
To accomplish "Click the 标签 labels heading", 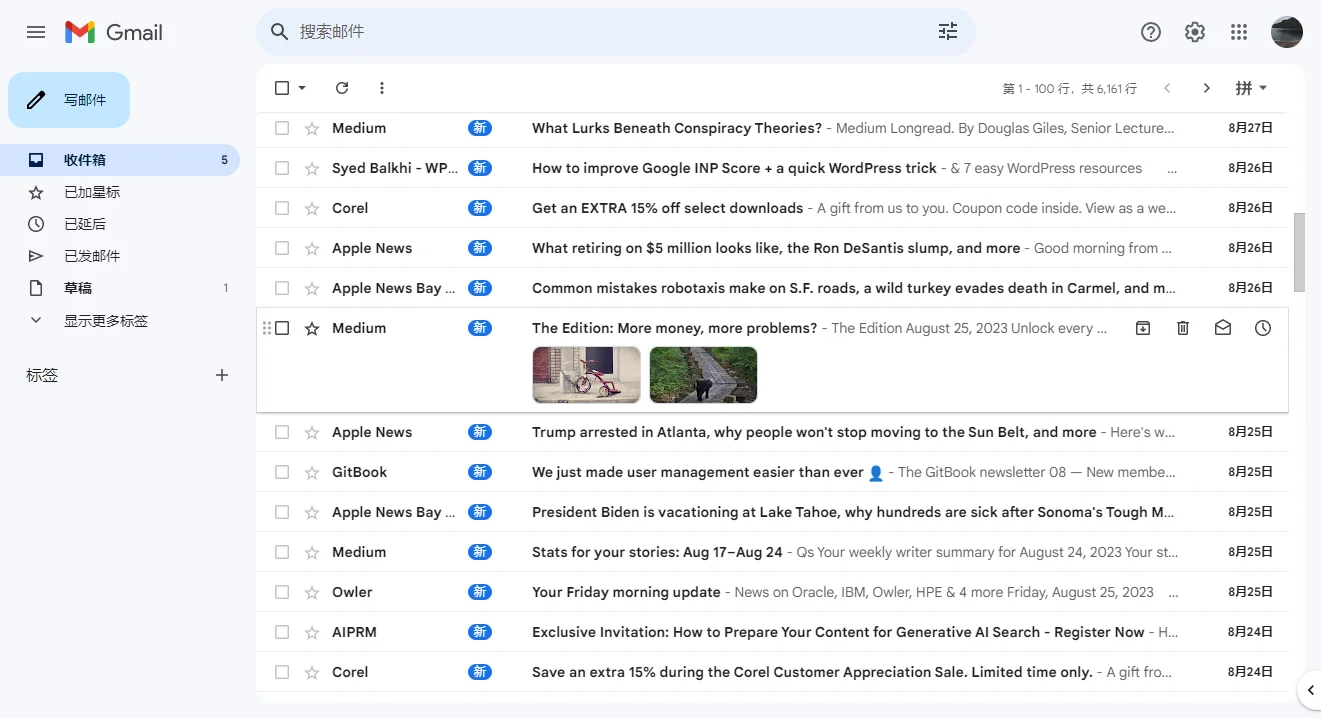I will tap(42, 375).
